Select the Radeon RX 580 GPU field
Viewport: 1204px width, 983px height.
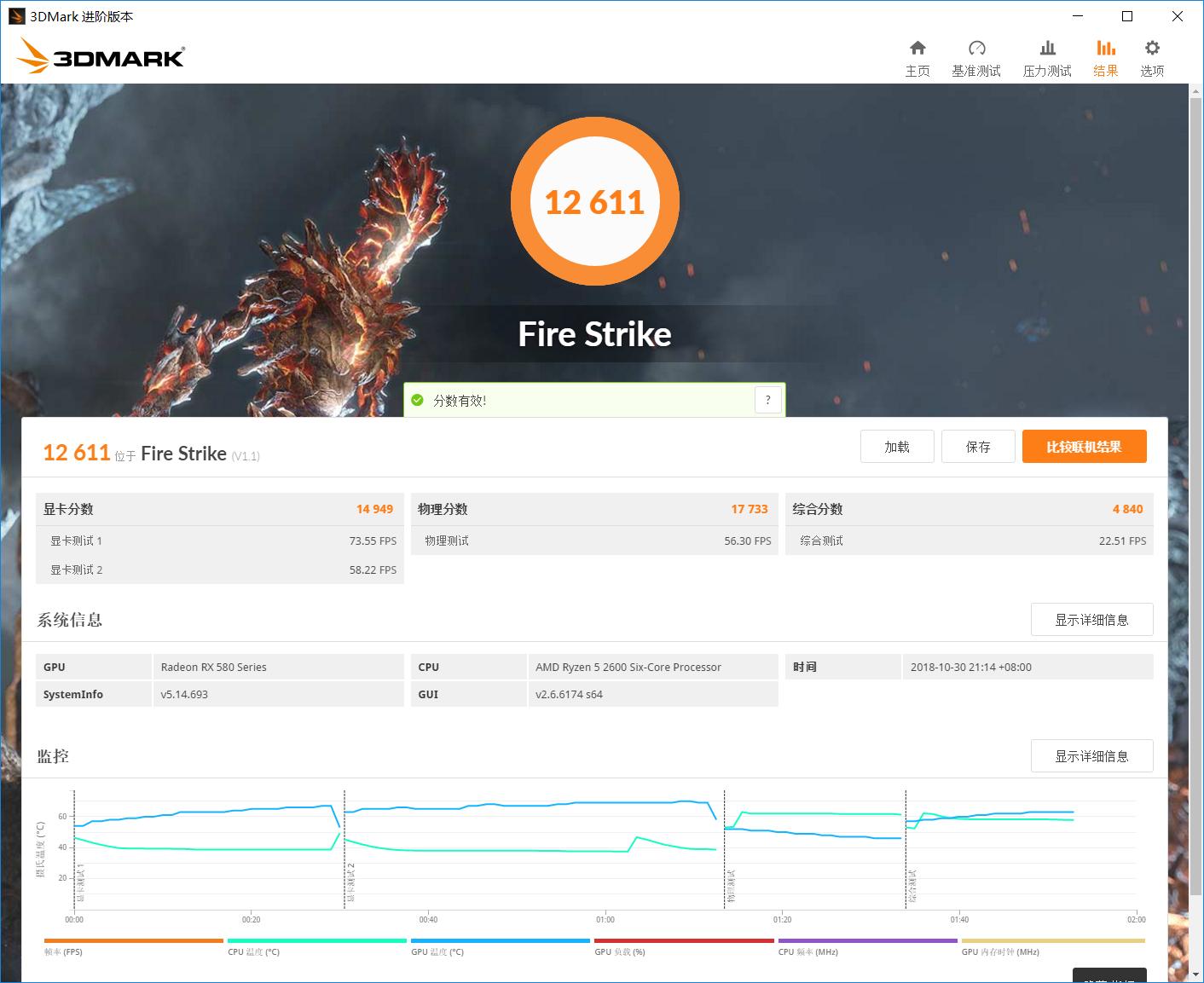point(212,667)
